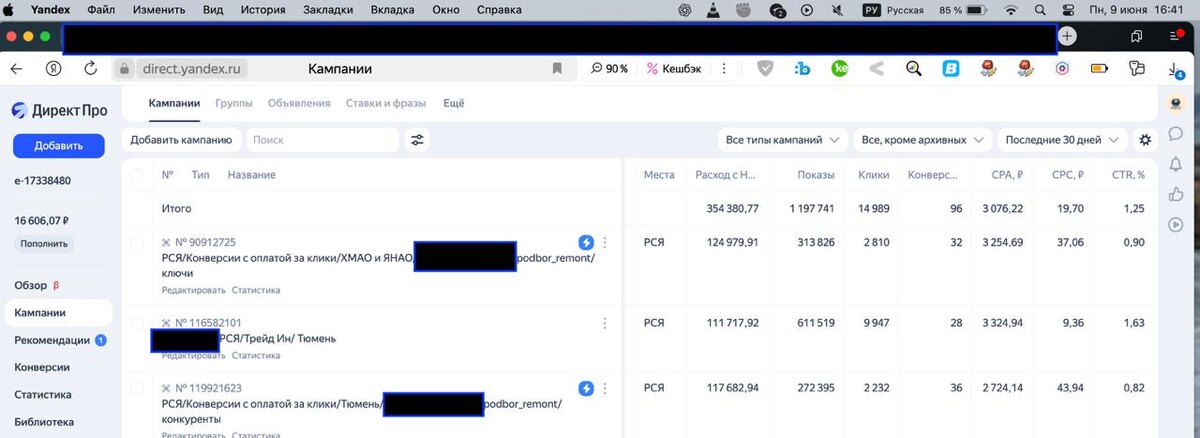
Task: Sort by the Клики column header
Action: pos(874,175)
